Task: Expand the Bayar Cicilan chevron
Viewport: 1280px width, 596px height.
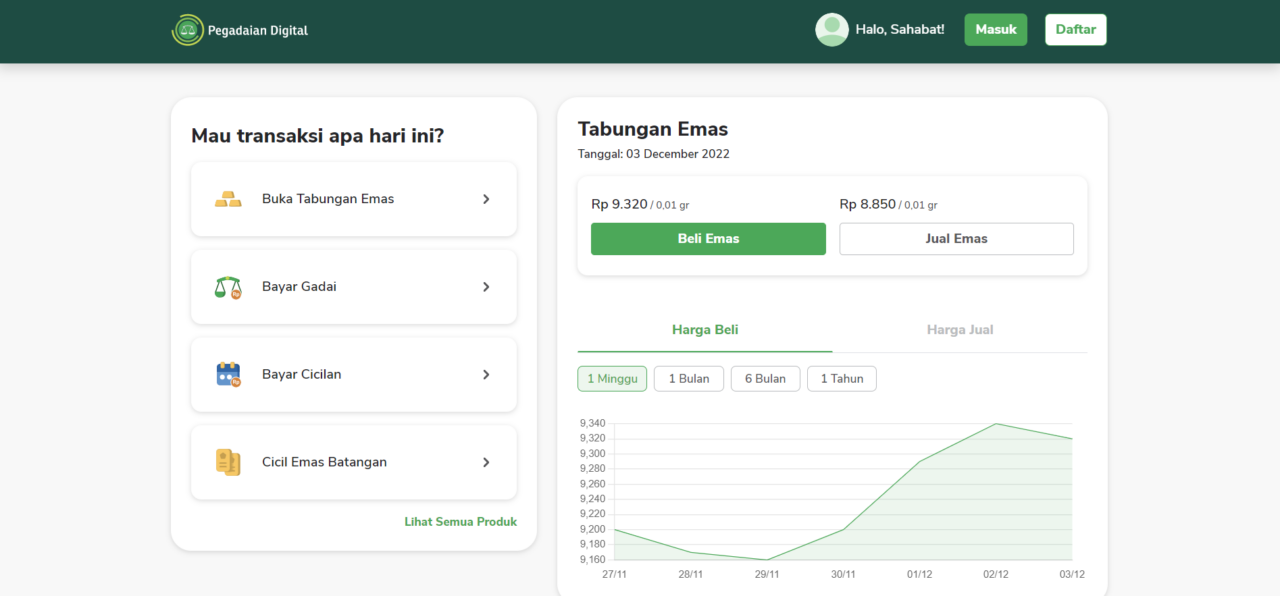Action: coord(486,375)
